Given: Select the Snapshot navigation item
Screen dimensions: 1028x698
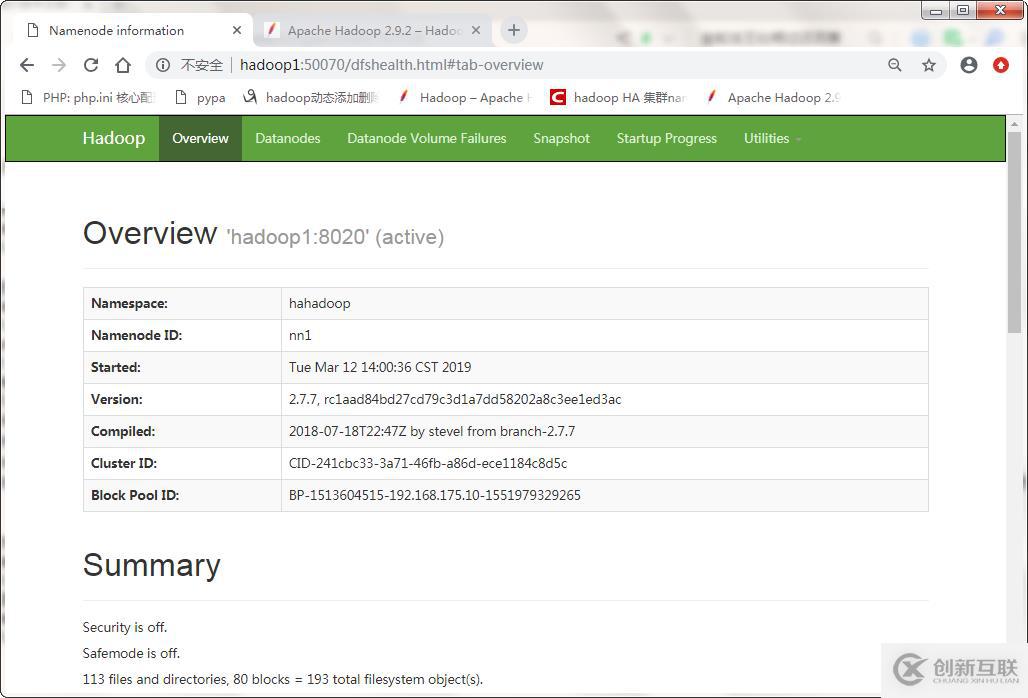Looking at the screenshot, I should tap(561, 138).
